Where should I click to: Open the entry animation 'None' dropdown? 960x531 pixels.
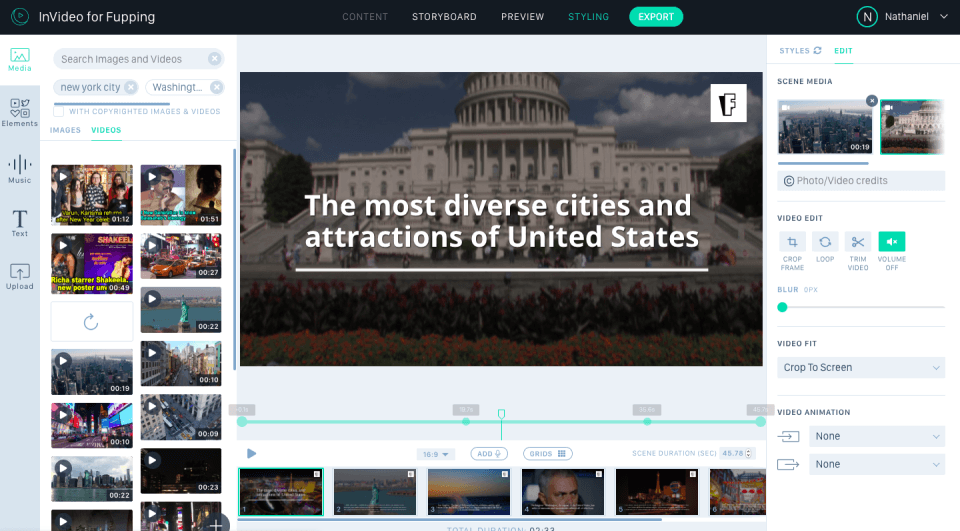[877, 436]
